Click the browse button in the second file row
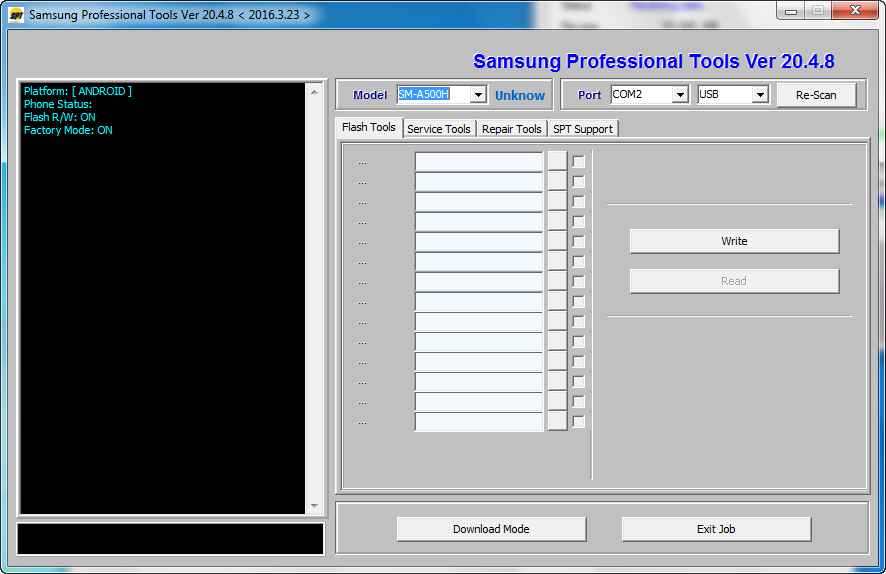The height and width of the screenshot is (574, 886). pos(558,181)
